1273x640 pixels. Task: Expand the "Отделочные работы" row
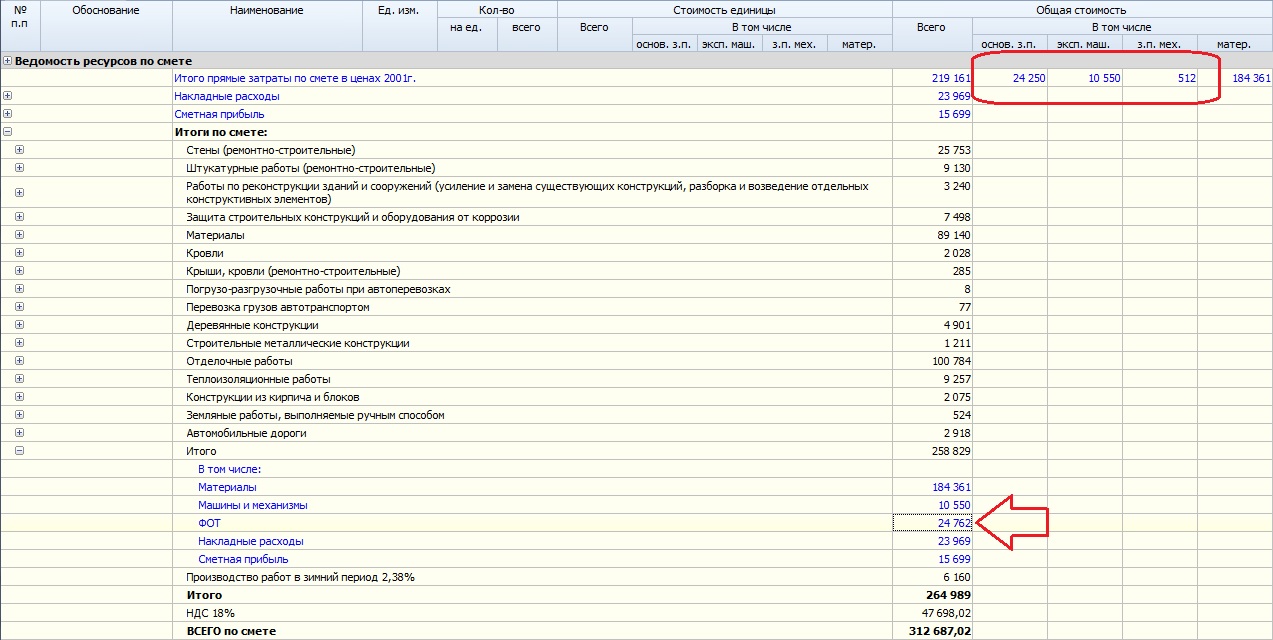click(19, 361)
